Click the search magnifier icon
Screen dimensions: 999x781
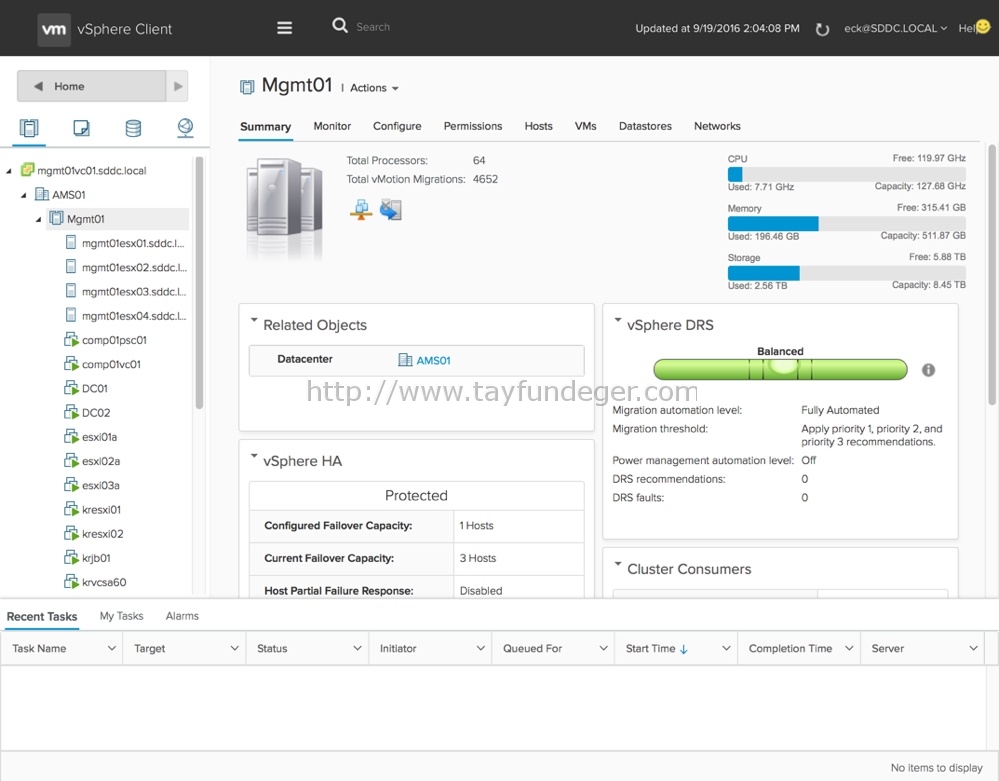click(340, 25)
